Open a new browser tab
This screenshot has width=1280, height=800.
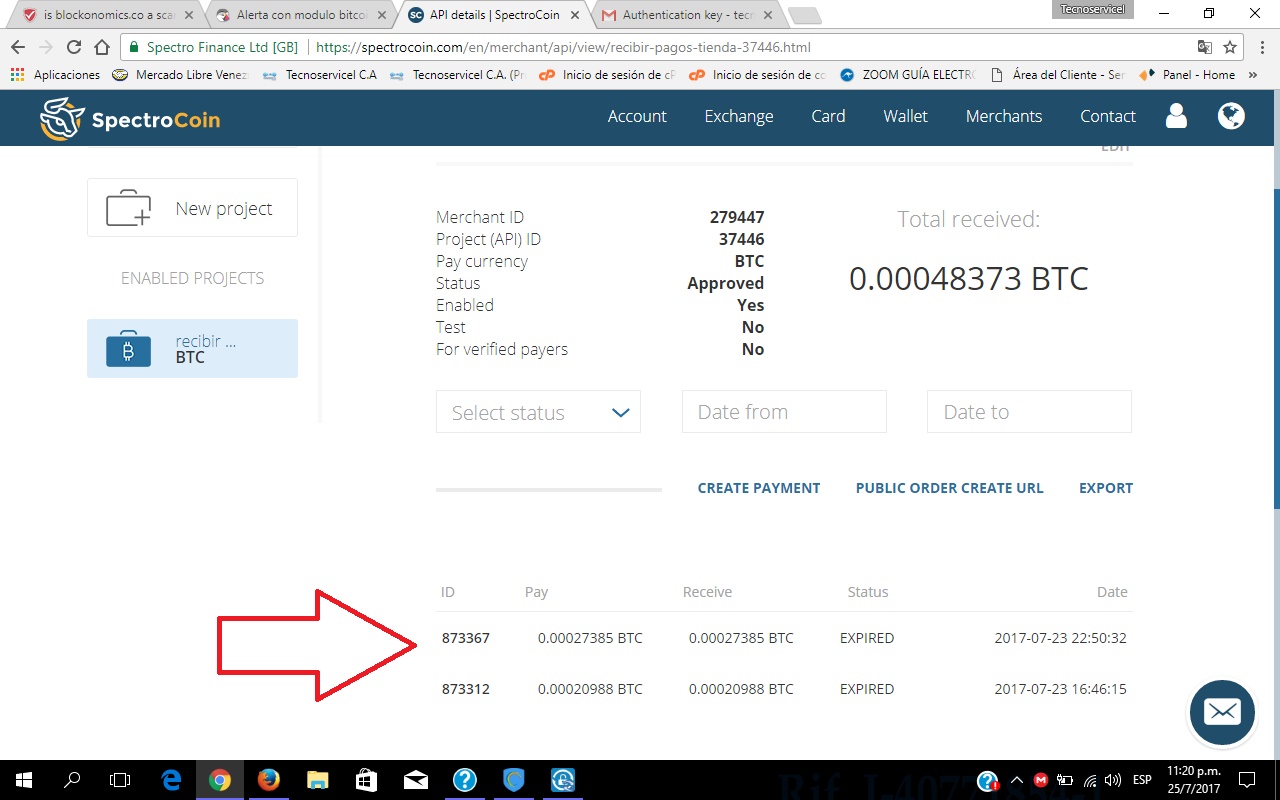[804, 15]
